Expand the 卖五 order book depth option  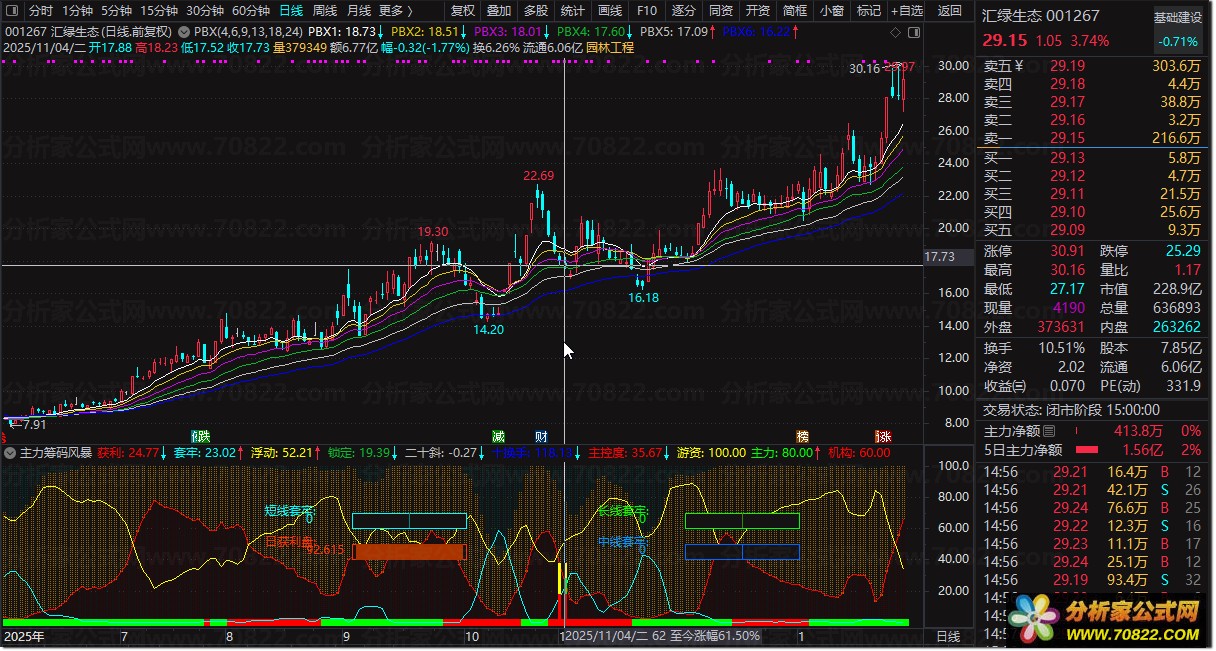click(x=1000, y=66)
